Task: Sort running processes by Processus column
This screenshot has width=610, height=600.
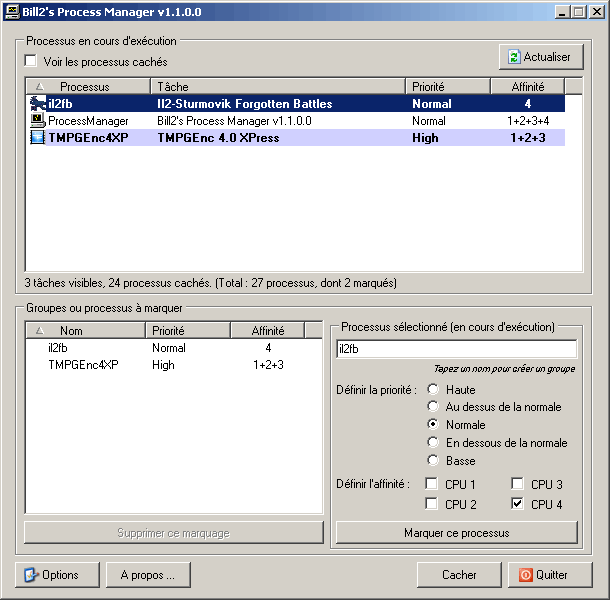Action: click(x=88, y=86)
